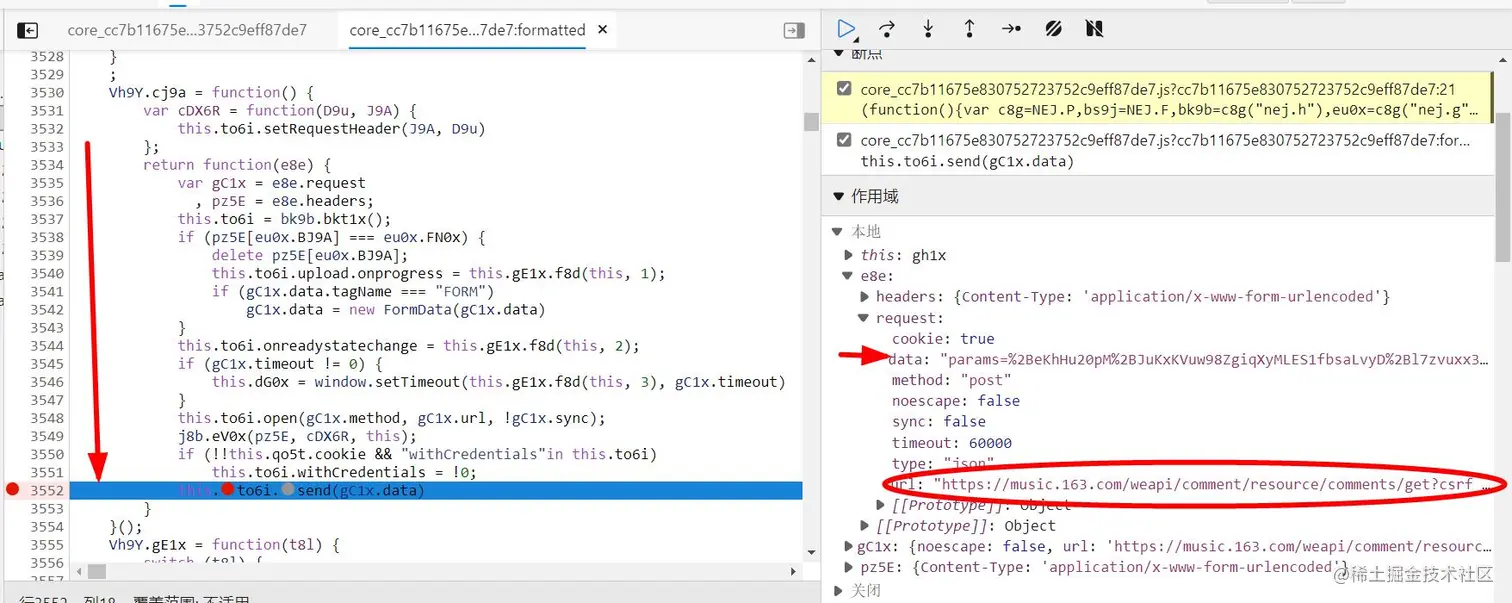
Task: Collapse the 本地 local scope
Action: 838,232
